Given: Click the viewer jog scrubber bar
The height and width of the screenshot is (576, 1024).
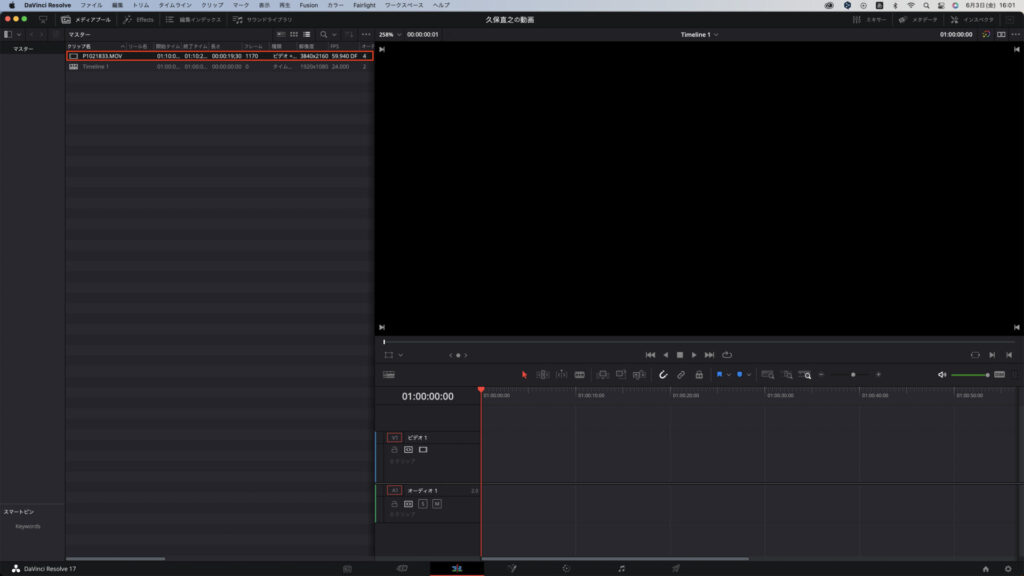Looking at the screenshot, I should click(699, 342).
